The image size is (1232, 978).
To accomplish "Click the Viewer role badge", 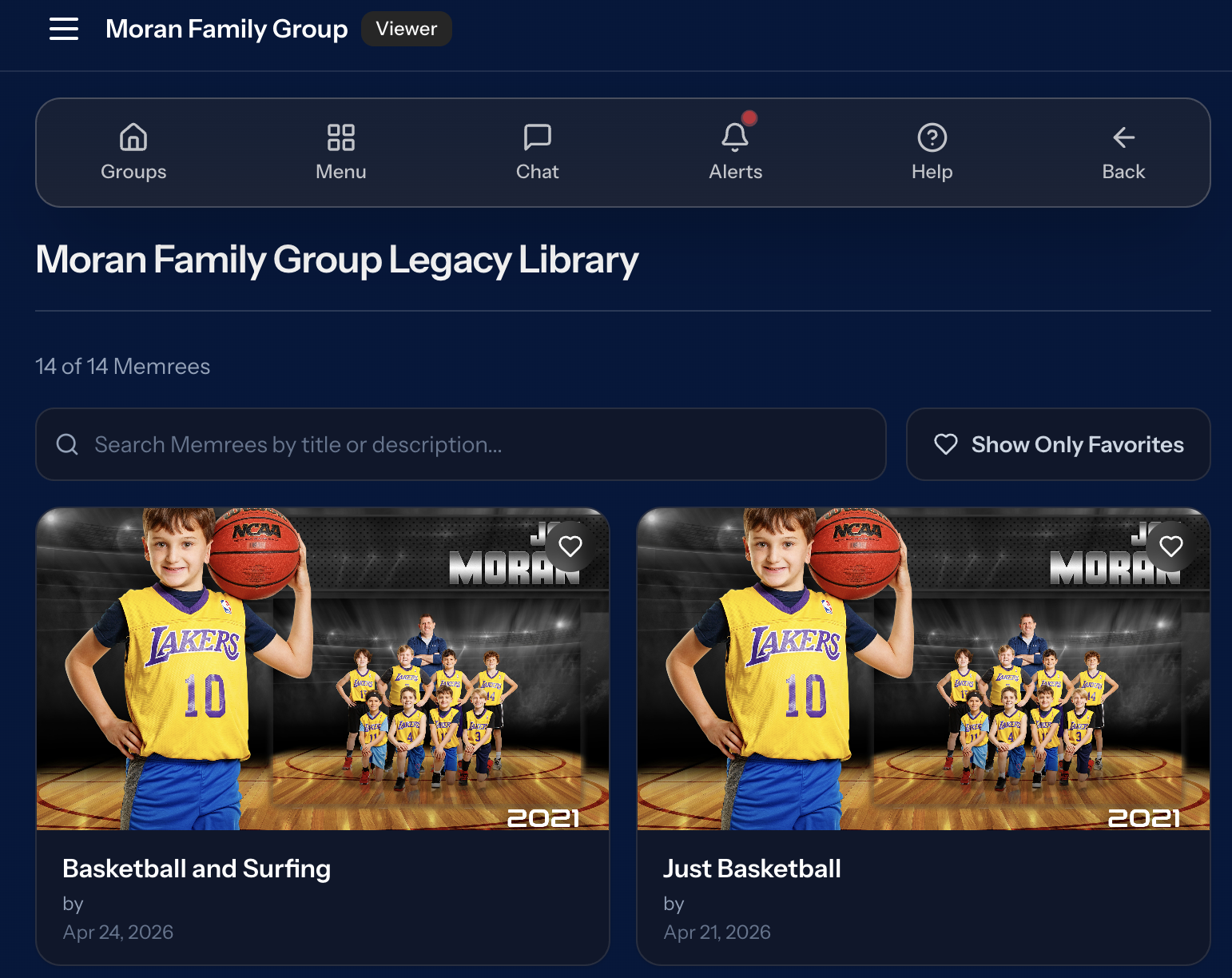I will tap(407, 29).
